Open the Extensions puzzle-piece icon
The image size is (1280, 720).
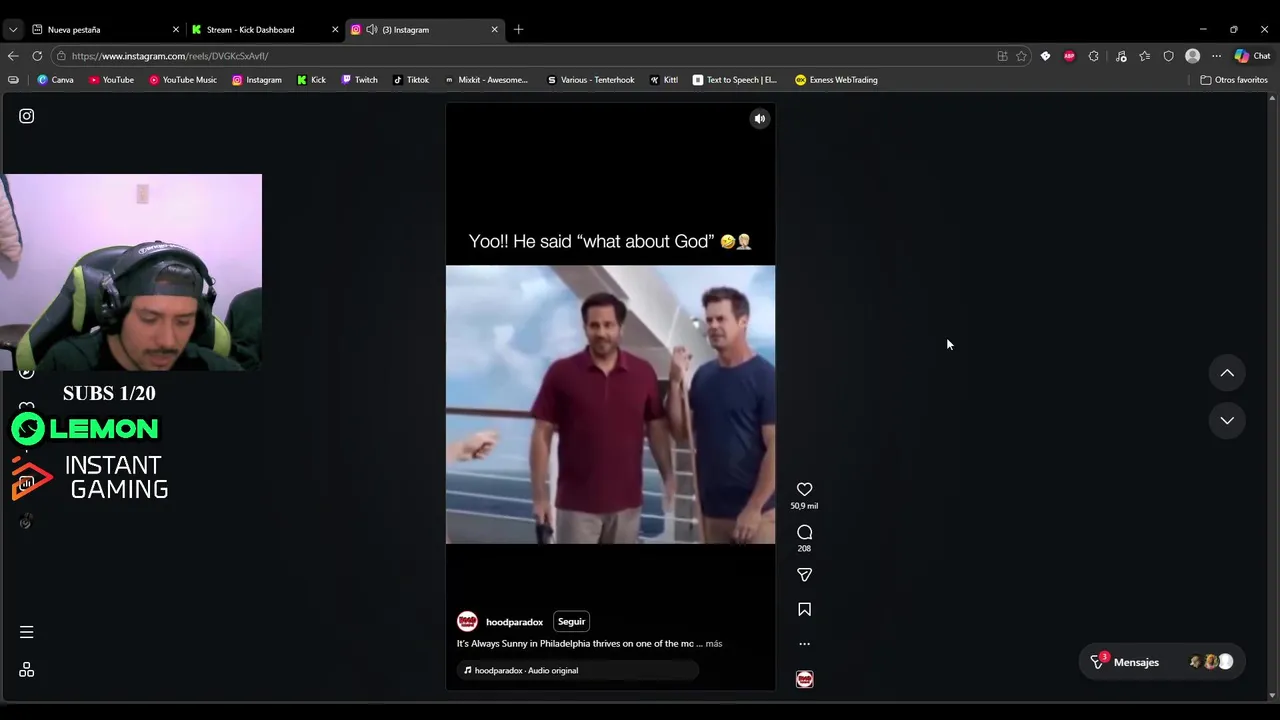pyautogui.click(x=1093, y=56)
